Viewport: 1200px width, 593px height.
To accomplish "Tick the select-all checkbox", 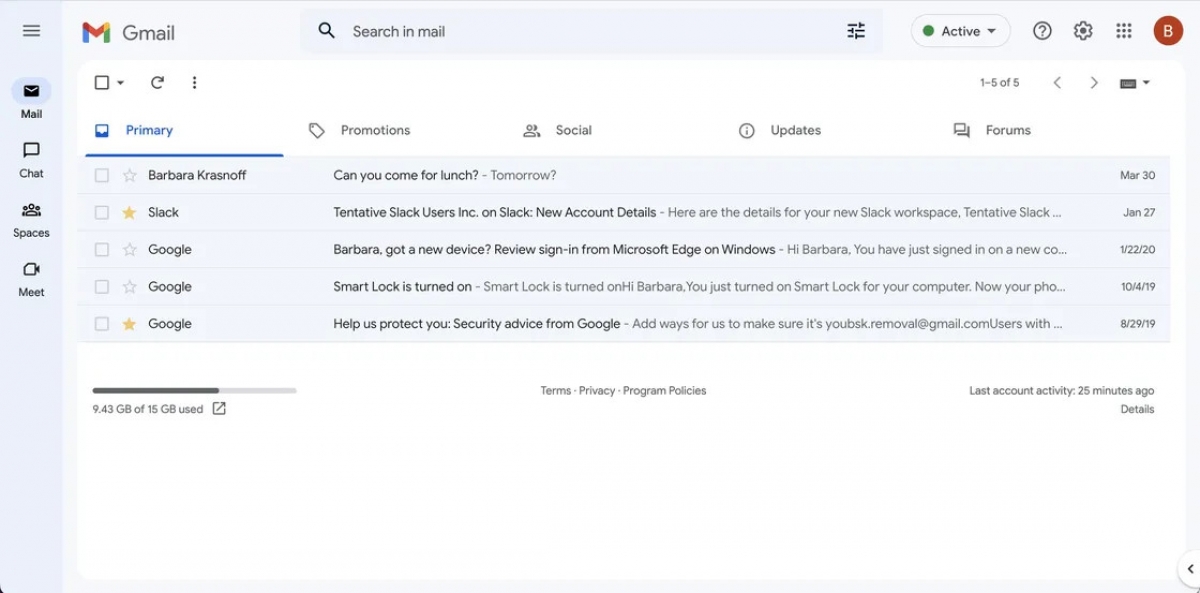I will [x=101, y=83].
